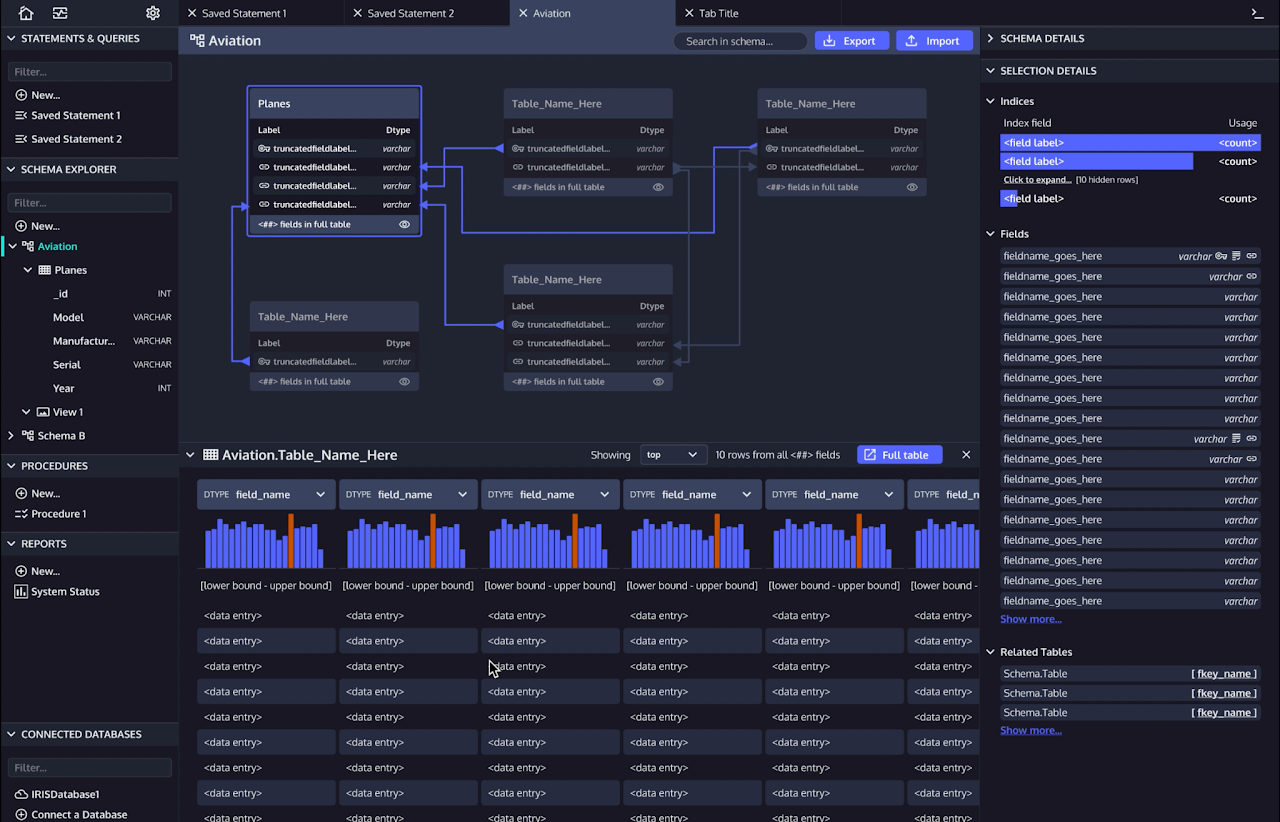Click the Aviation schema icon in tree

click(28, 246)
